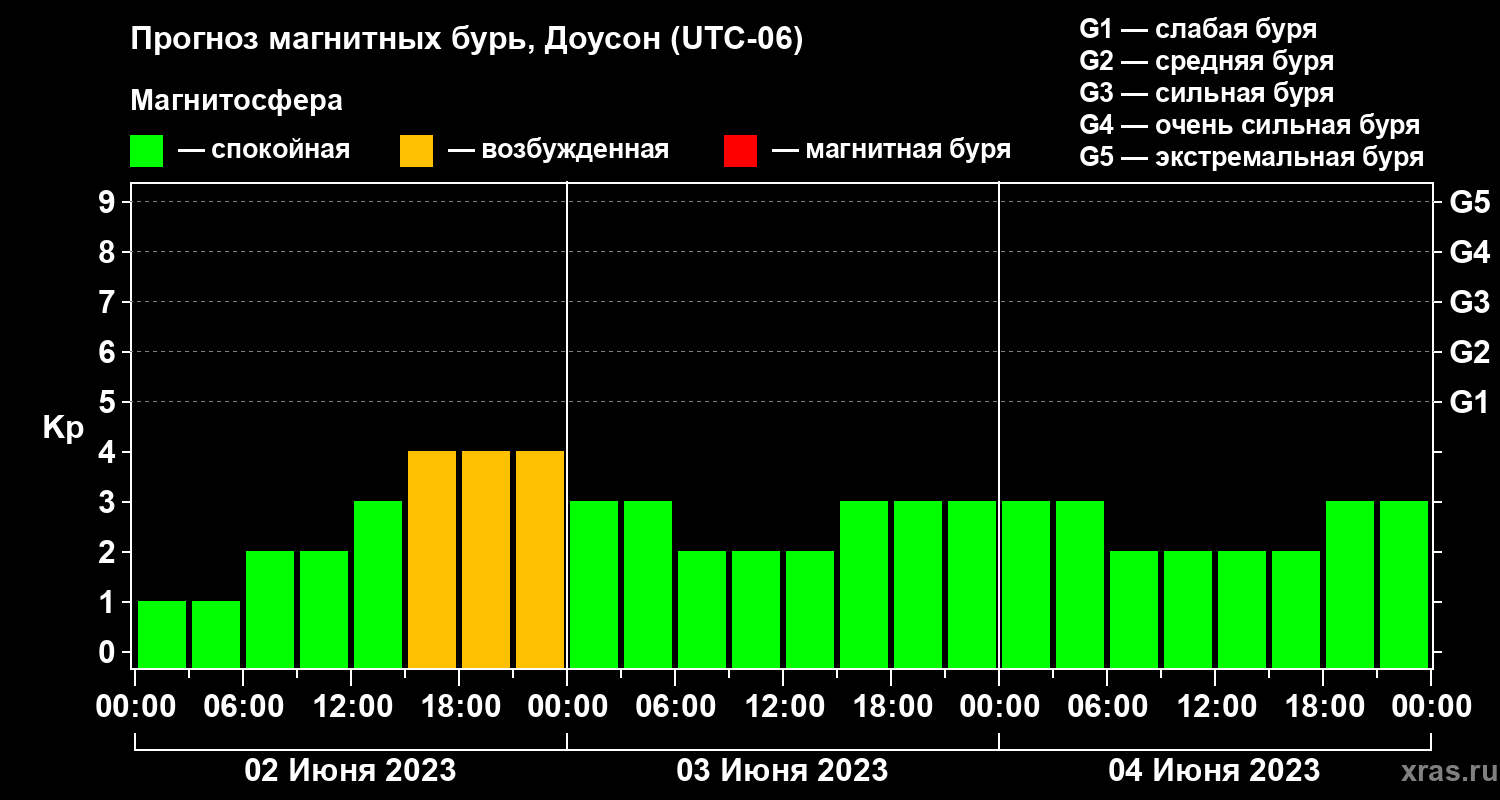Click the '02 Июня 2023' date label

click(350, 771)
